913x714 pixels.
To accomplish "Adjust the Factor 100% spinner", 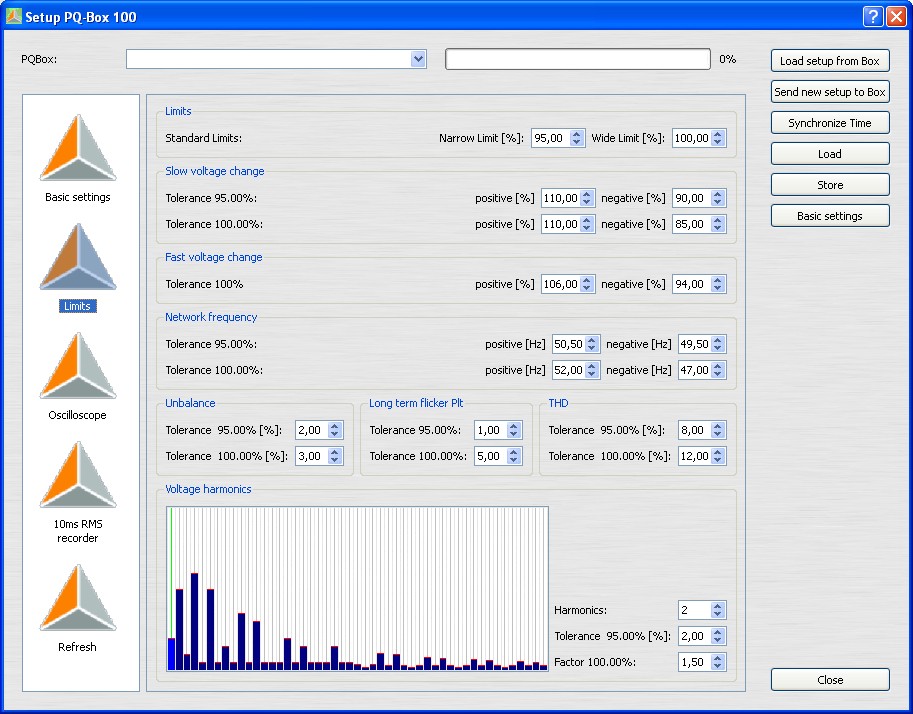I will click(717, 662).
